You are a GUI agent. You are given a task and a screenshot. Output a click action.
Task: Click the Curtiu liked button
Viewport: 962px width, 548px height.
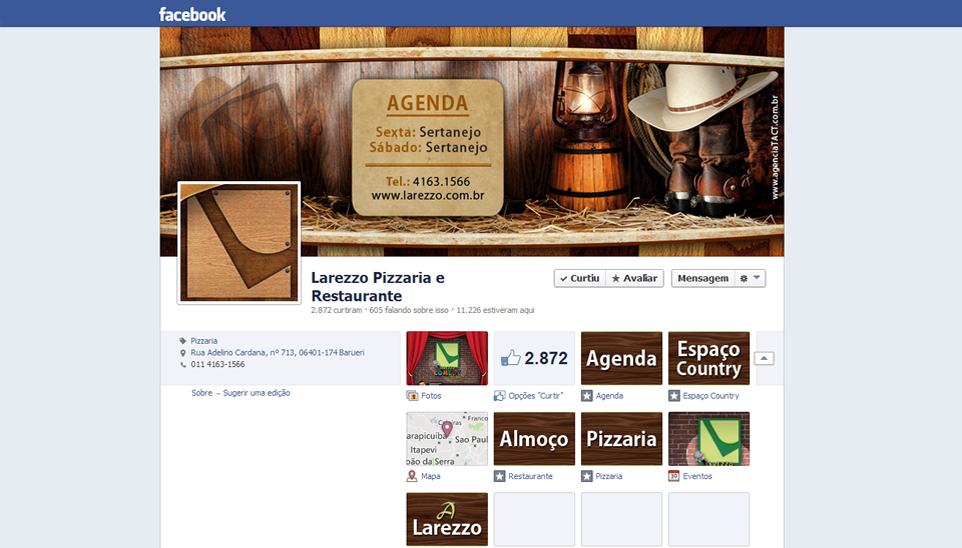580,278
